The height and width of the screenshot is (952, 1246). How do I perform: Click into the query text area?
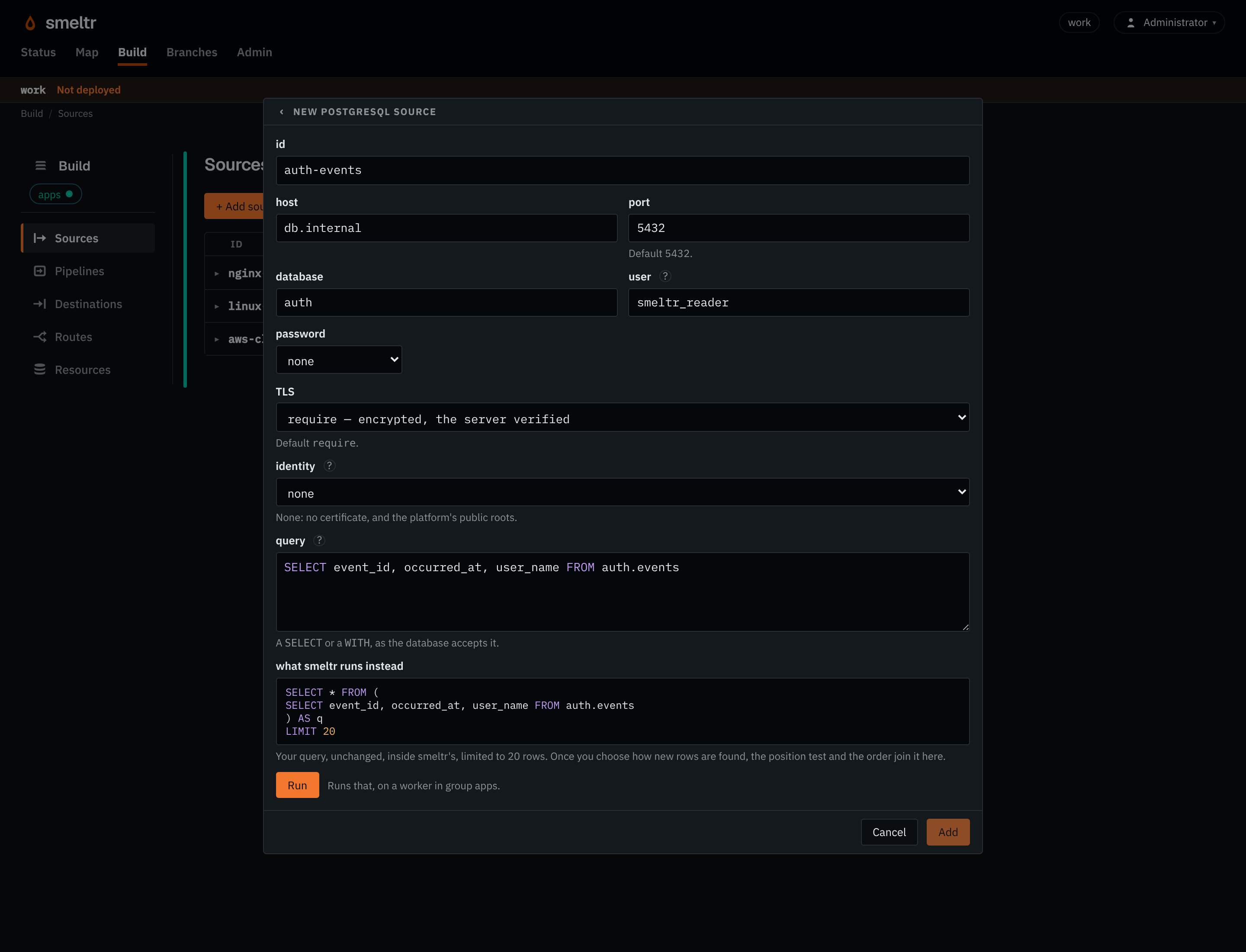[622, 592]
